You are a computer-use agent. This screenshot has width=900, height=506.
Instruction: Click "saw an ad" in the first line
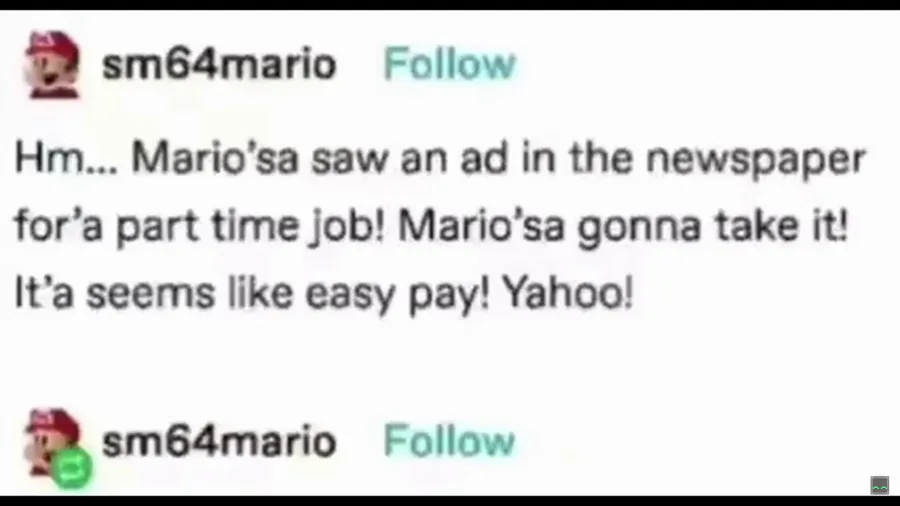(410, 159)
